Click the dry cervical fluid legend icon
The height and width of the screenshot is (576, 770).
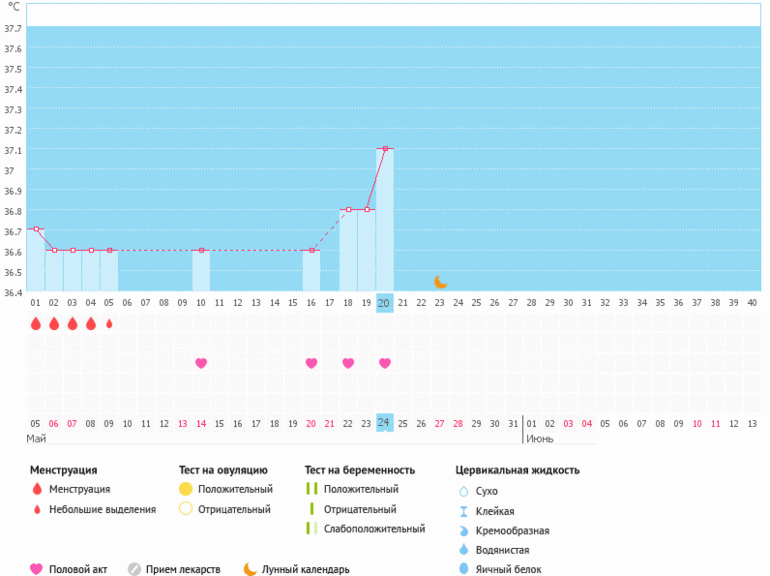463,491
